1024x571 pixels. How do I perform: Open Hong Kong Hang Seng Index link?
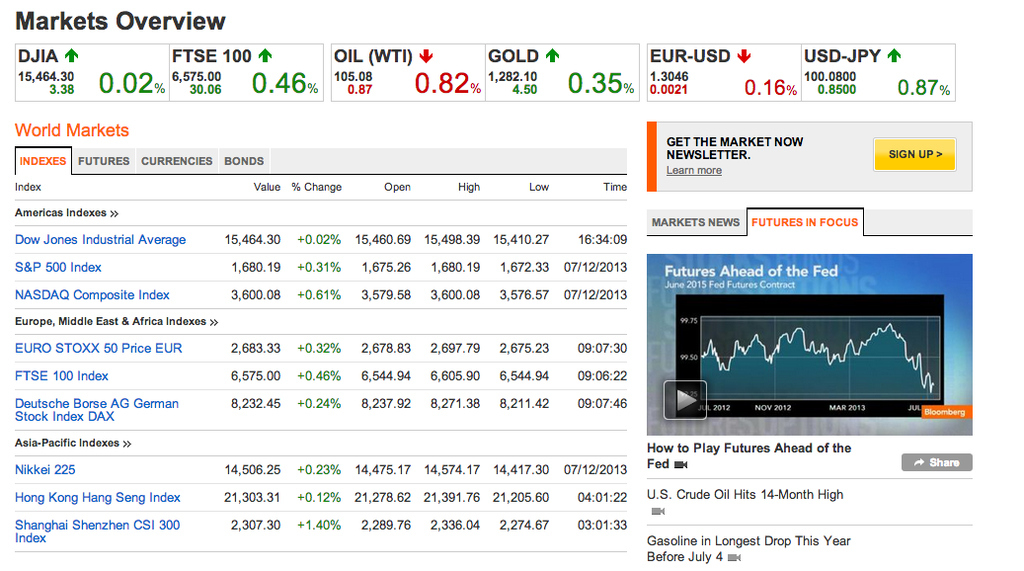pos(97,497)
